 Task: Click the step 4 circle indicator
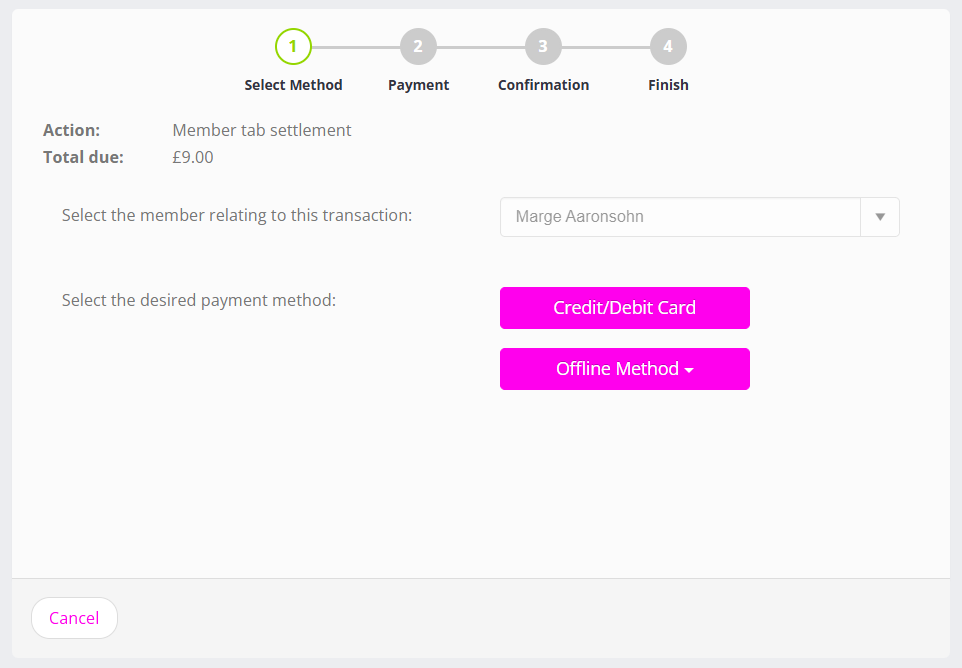point(668,46)
